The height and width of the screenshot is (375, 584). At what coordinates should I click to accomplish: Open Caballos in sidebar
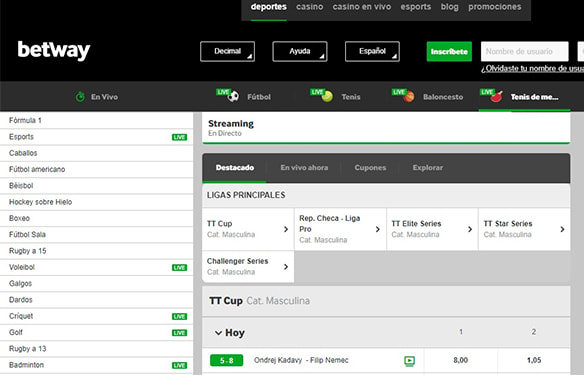(x=96, y=153)
